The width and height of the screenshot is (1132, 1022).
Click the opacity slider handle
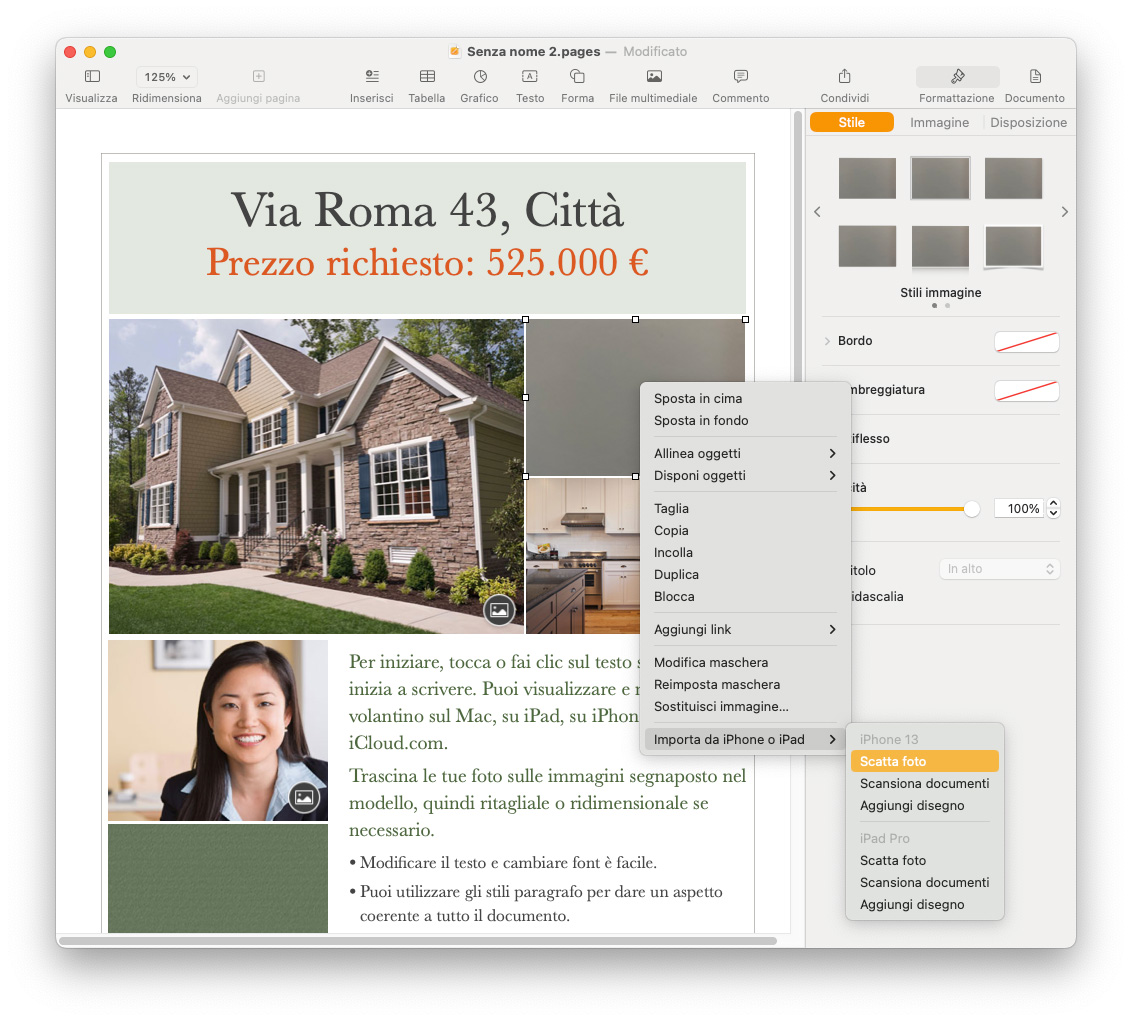[x=971, y=509]
